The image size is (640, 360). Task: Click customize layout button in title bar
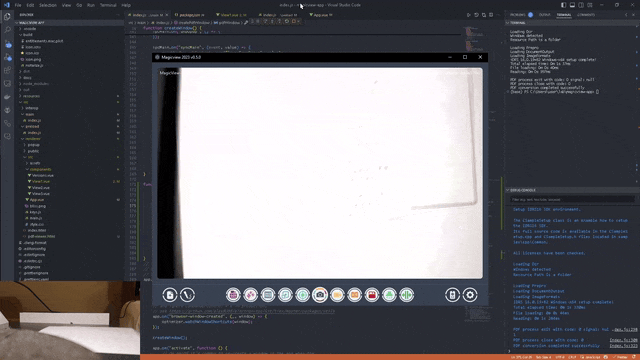(x=590, y=5)
